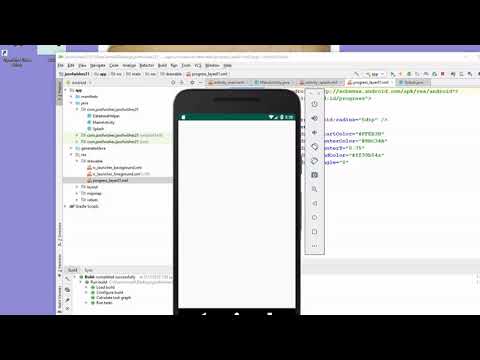Click the Make Project hammer icon

[x=357, y=74]
